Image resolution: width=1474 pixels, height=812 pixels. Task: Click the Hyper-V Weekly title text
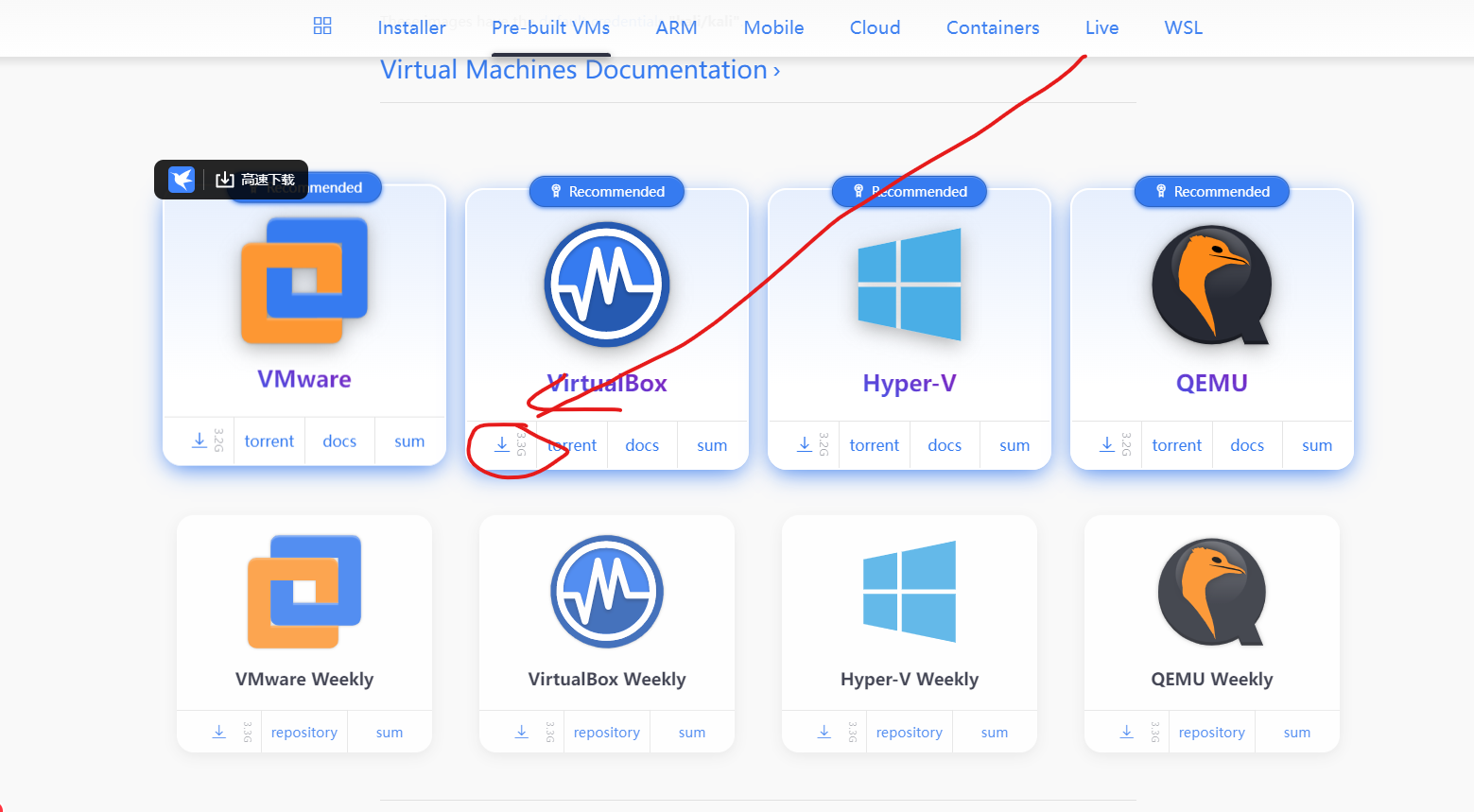910,679
